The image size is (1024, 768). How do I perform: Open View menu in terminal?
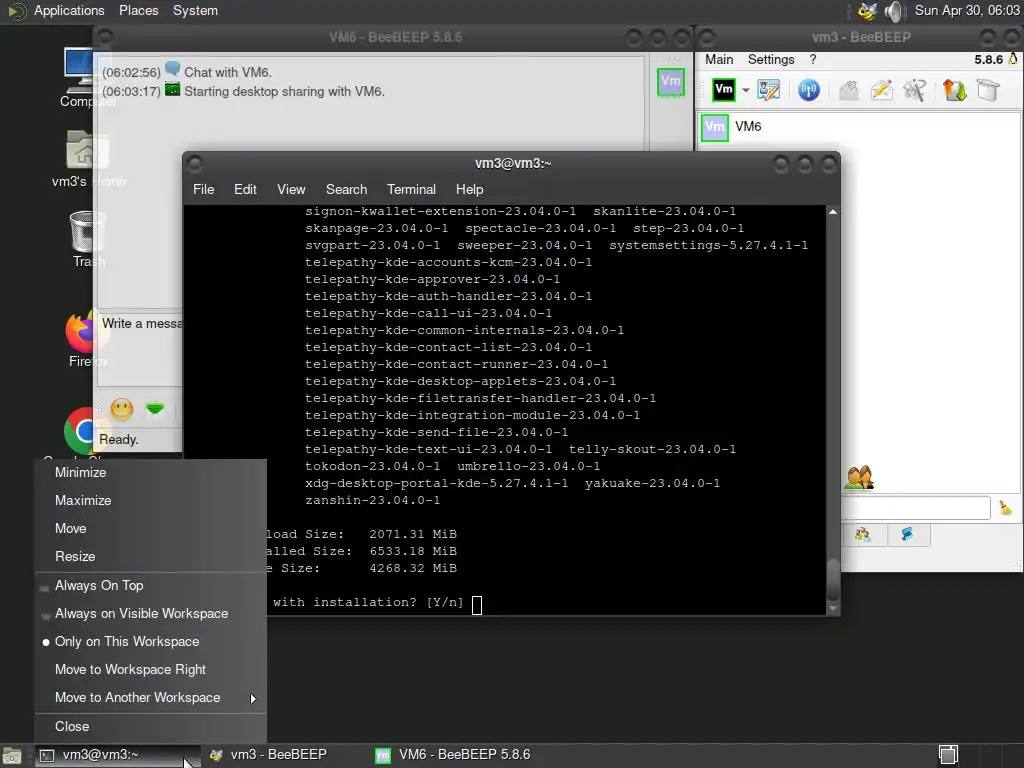tap(291, 189)
